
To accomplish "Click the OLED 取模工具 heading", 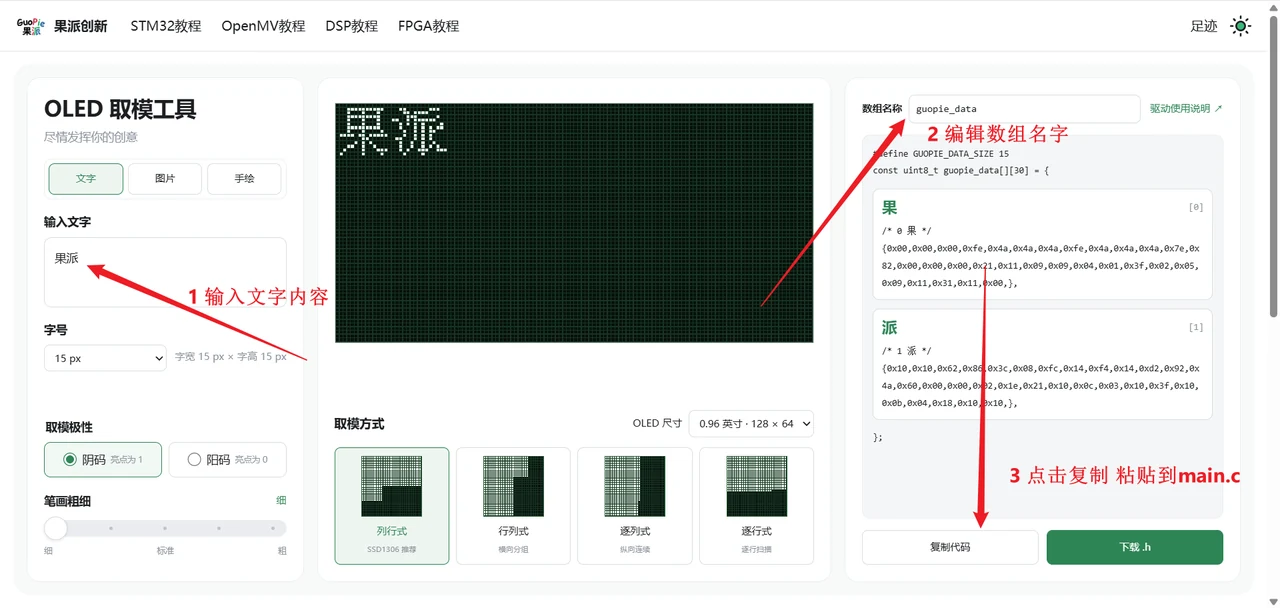I will [120, 109].
